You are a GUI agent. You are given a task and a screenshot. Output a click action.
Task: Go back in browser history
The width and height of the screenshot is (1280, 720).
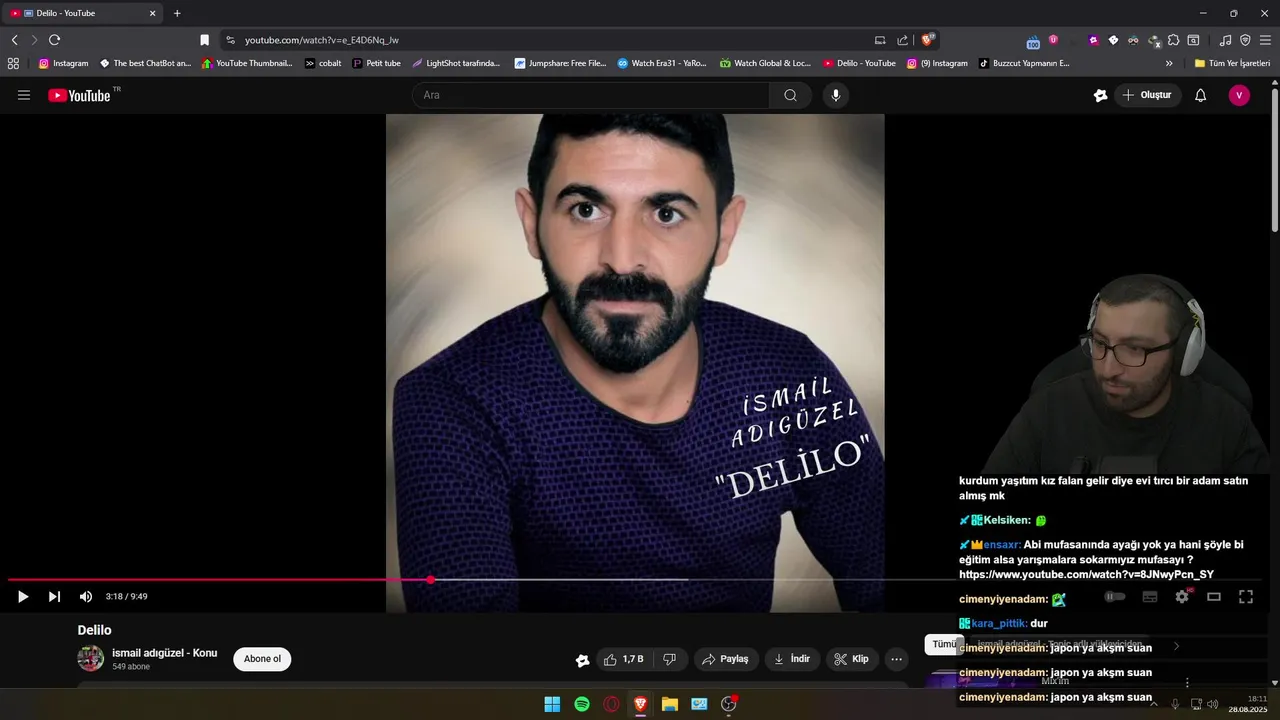click(14, 40)
